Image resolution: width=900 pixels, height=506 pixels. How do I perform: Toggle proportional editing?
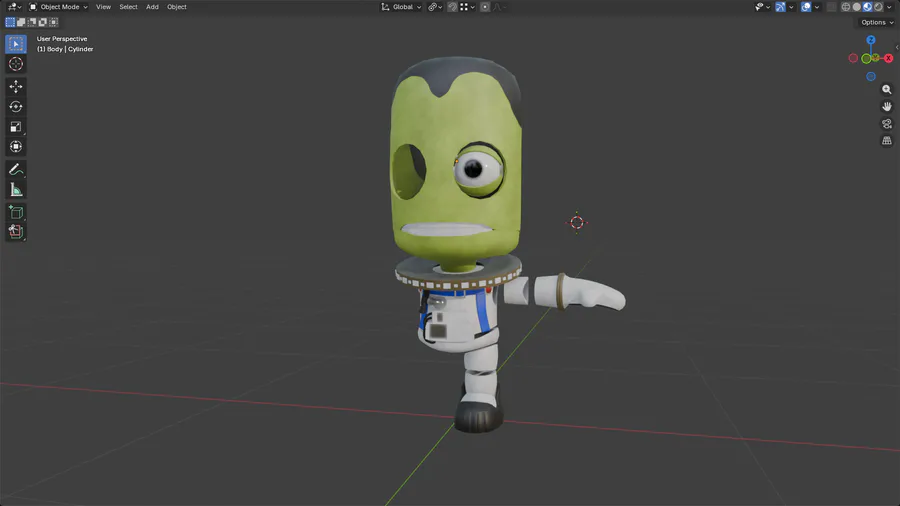[x=485, y=7]
